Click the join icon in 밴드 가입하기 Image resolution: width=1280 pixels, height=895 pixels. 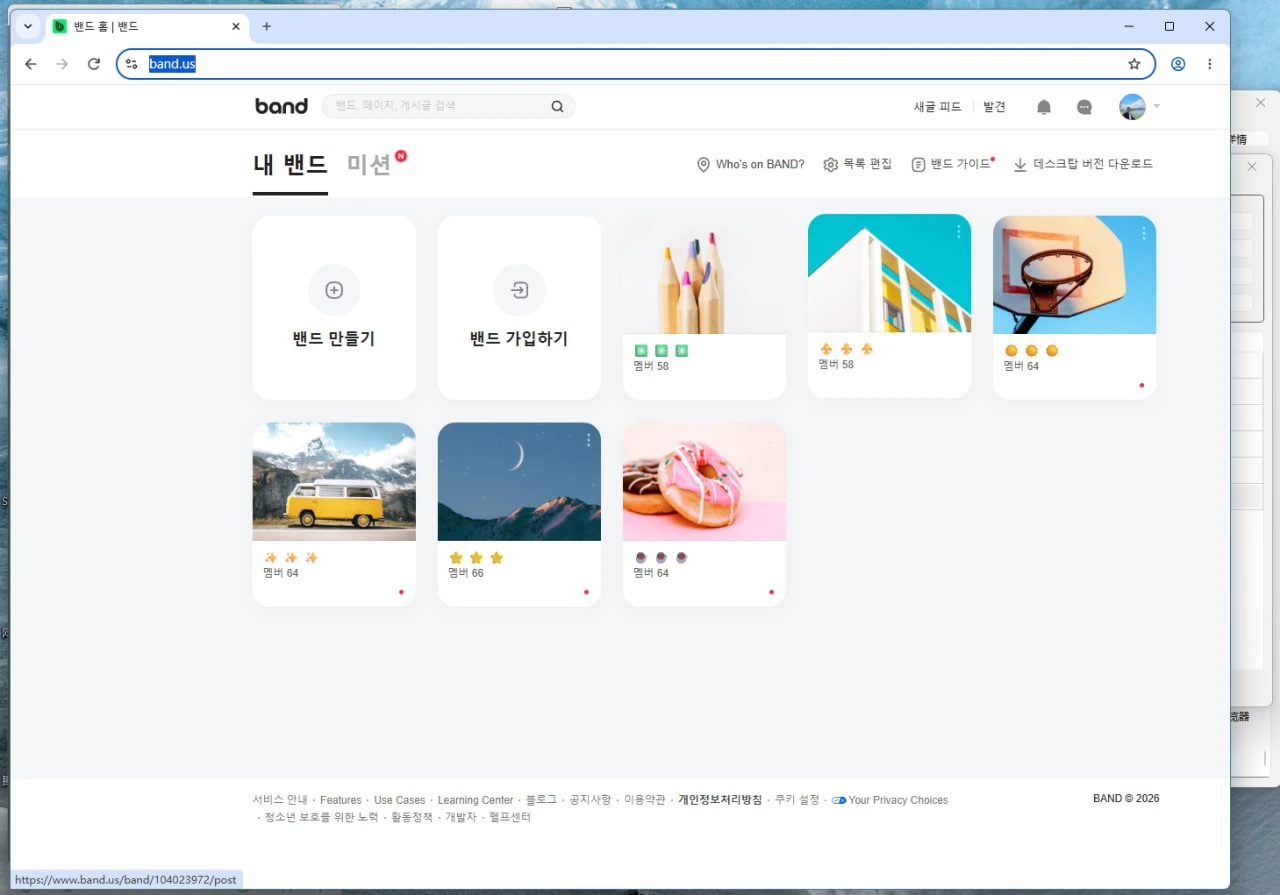pyautogui.click(x=519, y=290)
